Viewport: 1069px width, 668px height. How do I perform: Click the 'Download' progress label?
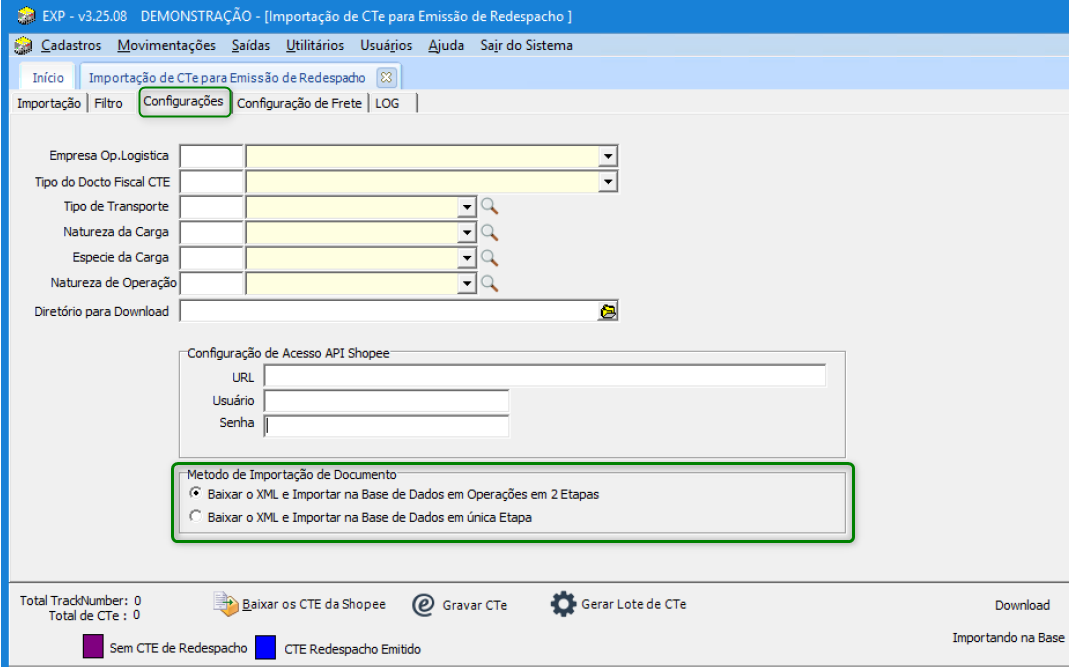pos(1022,605)
